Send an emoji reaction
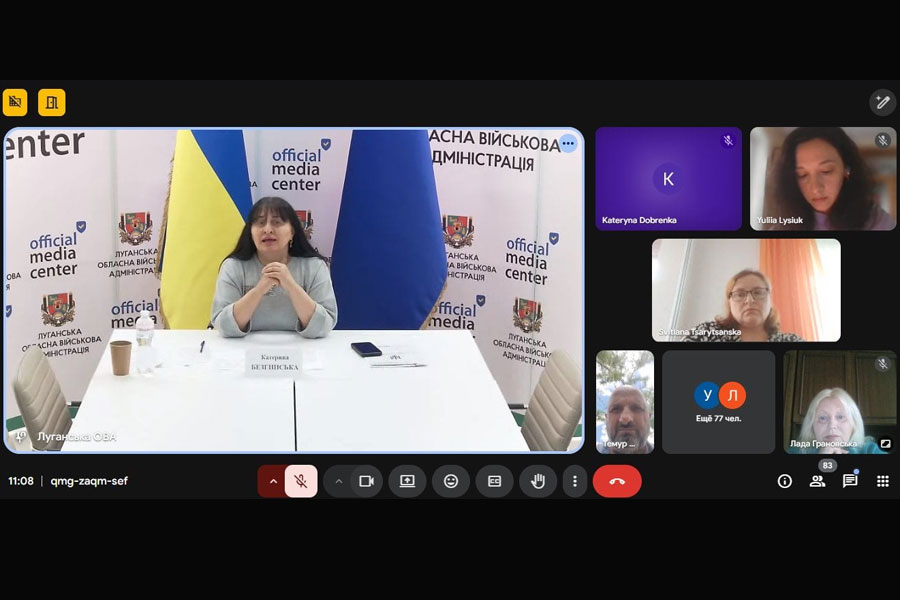Screen dimensions: 900x600 pyautogui.click(x=451, y=481)
